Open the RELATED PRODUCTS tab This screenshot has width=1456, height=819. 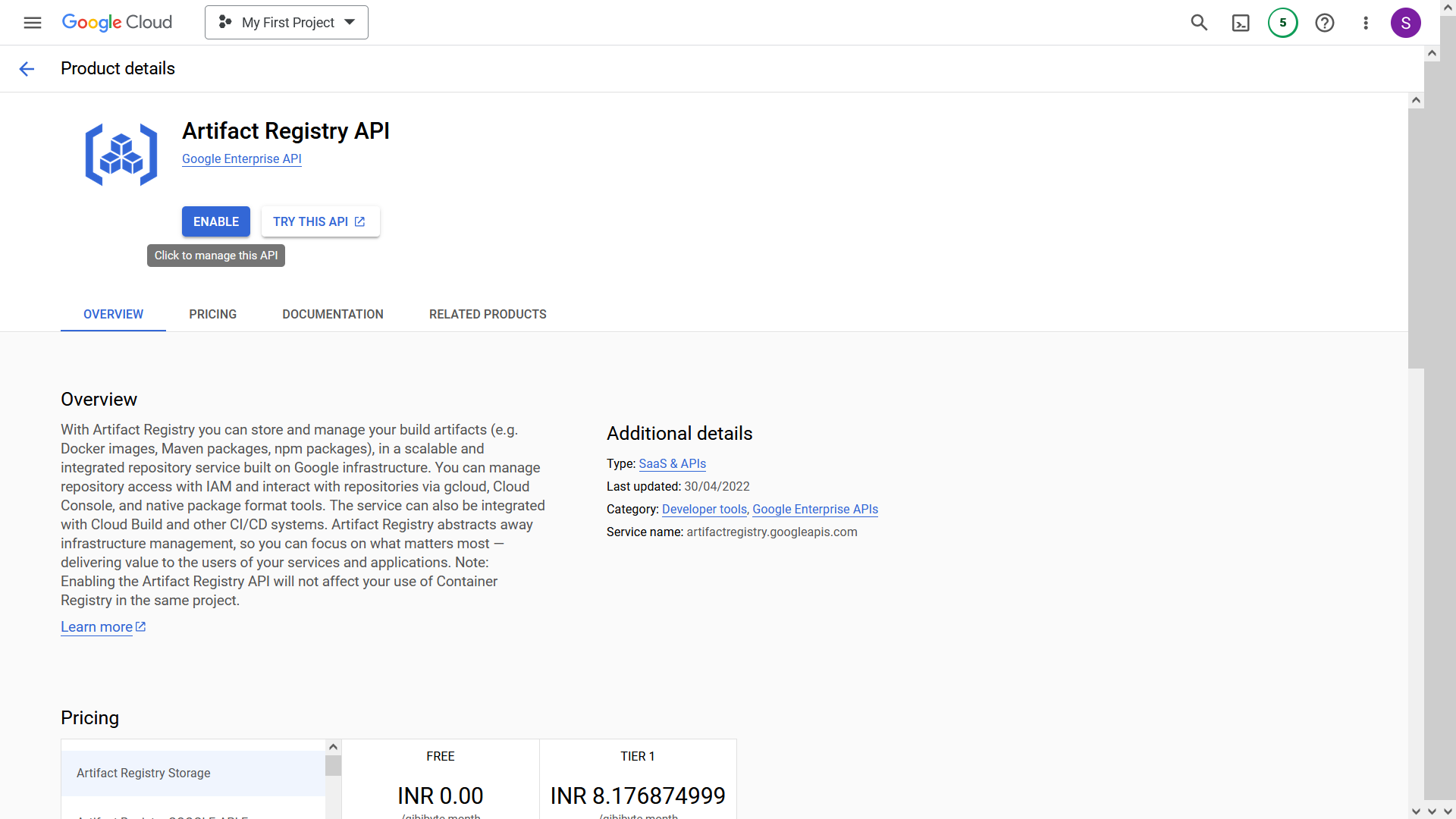488,314
